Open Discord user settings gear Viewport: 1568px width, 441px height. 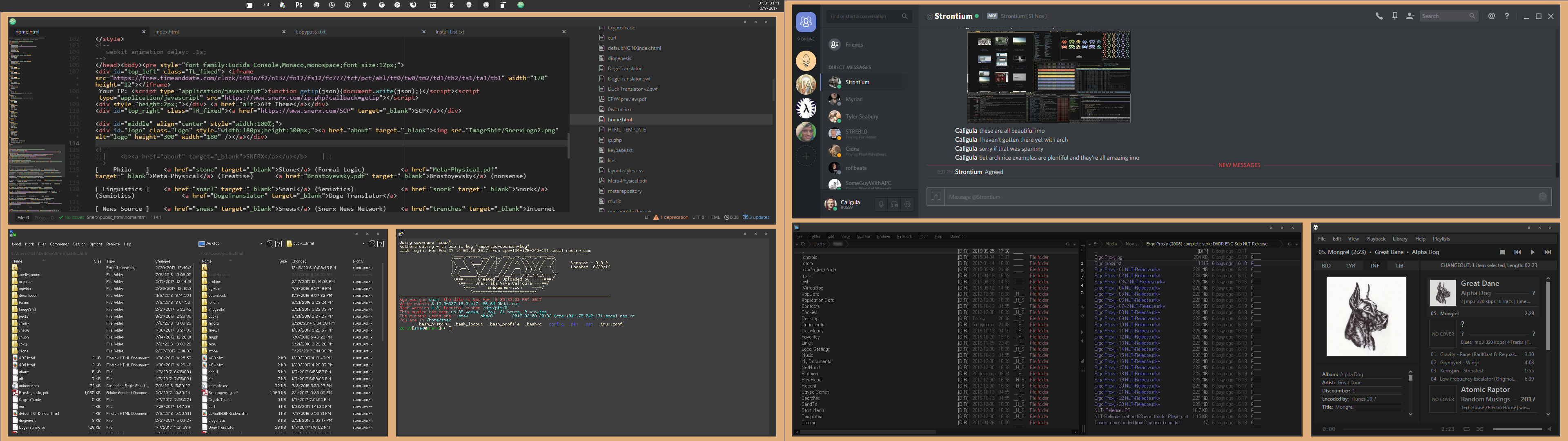[x=907, y=205]
